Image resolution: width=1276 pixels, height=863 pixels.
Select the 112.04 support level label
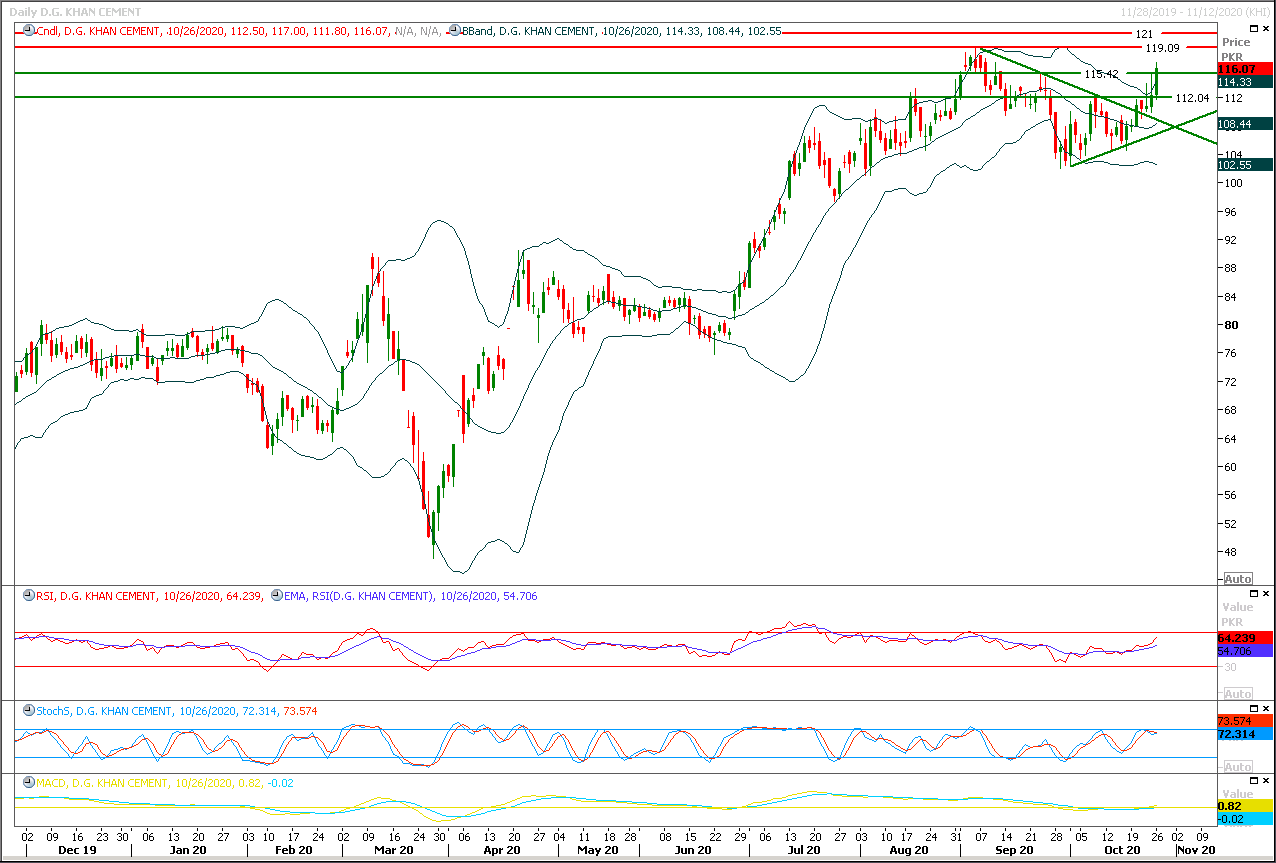pos(1192,98)
